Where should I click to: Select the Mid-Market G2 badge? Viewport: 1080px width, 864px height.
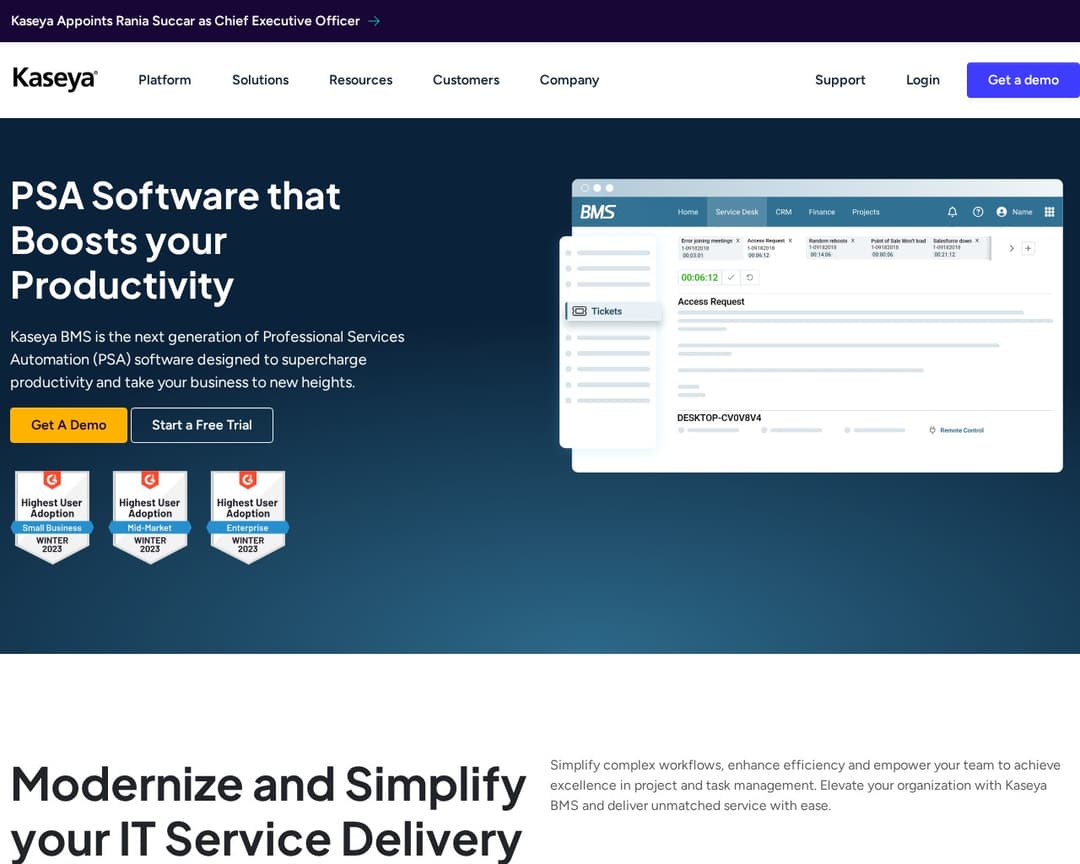point(150,517)
